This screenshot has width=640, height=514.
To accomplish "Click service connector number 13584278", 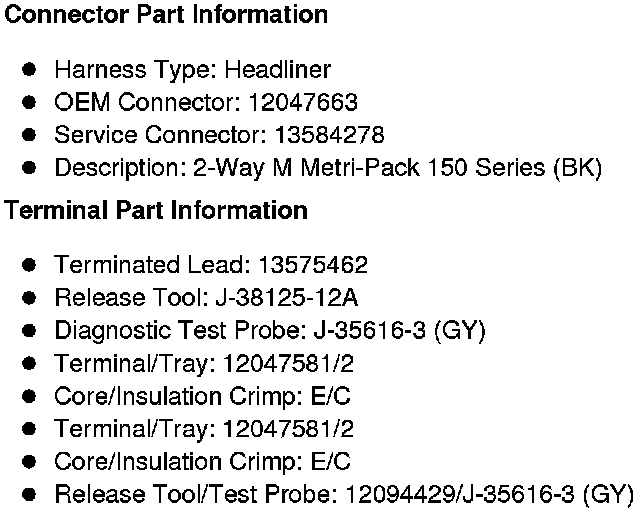I will click(329, 135).
